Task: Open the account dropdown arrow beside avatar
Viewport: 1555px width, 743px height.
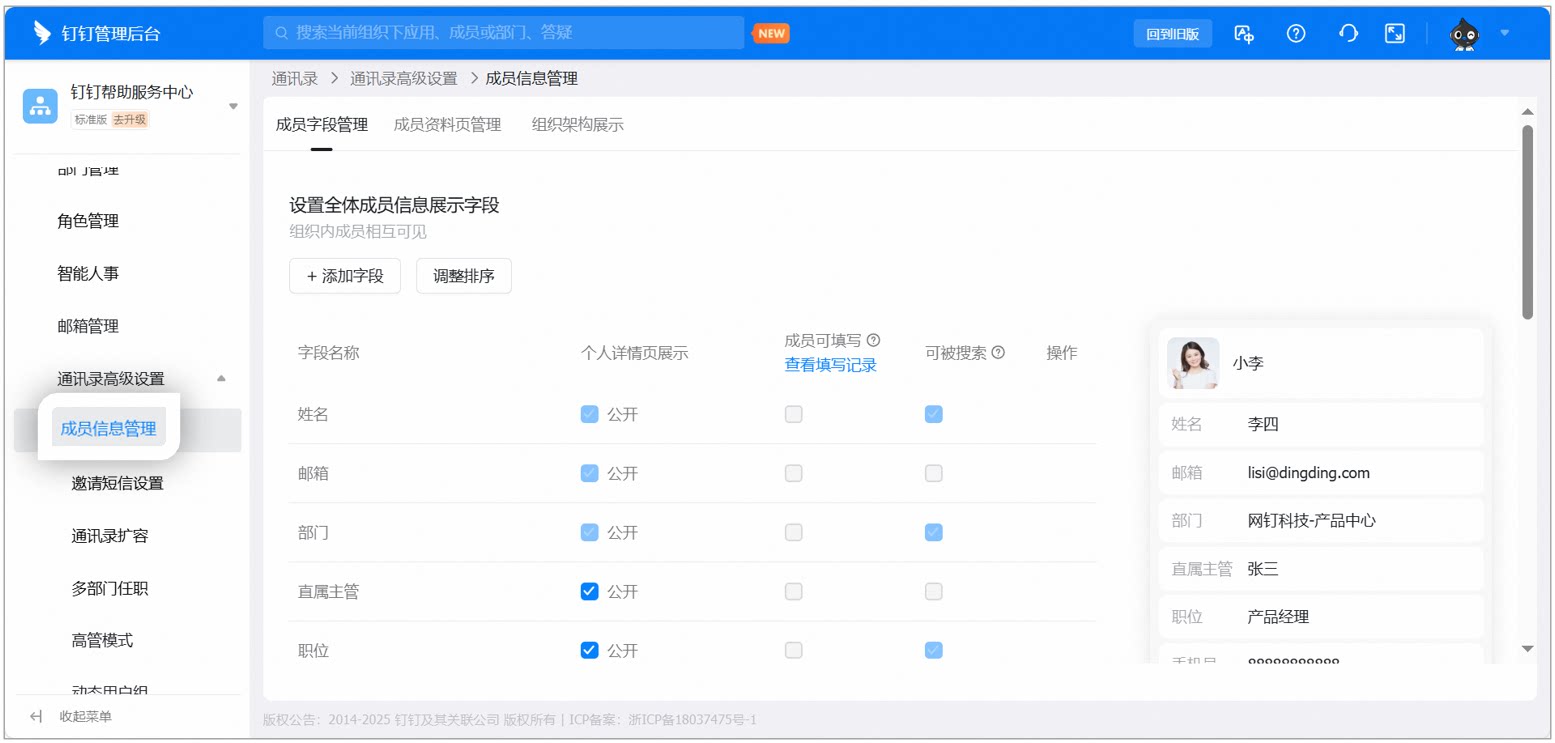Action: [1505, 33]
